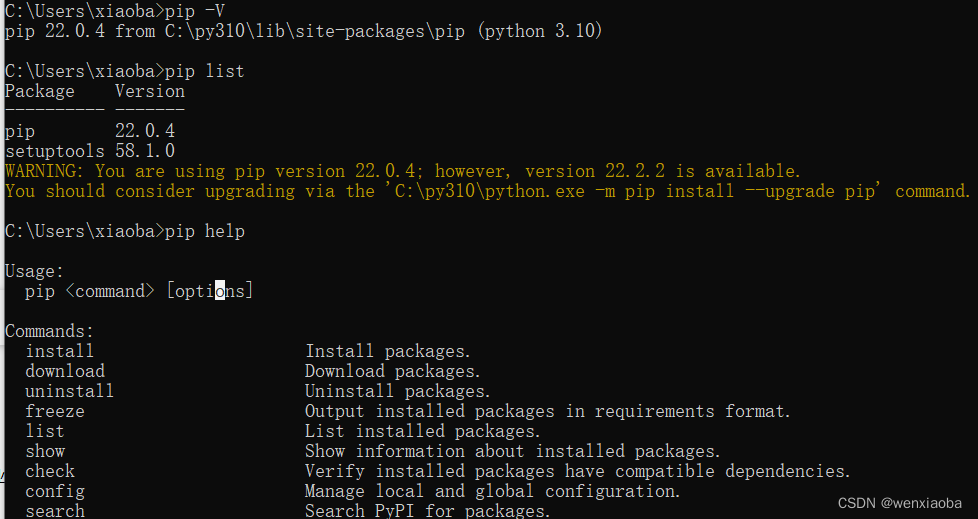
Task: Click the typed "pip -V" command
Action: [195, 11]
